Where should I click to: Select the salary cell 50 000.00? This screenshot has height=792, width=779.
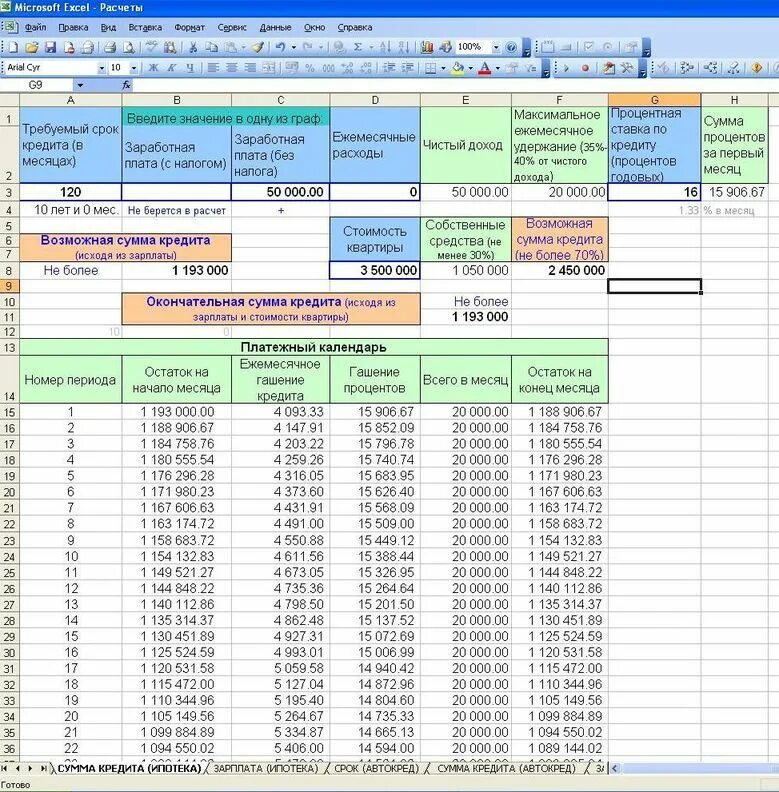point(280,192)
